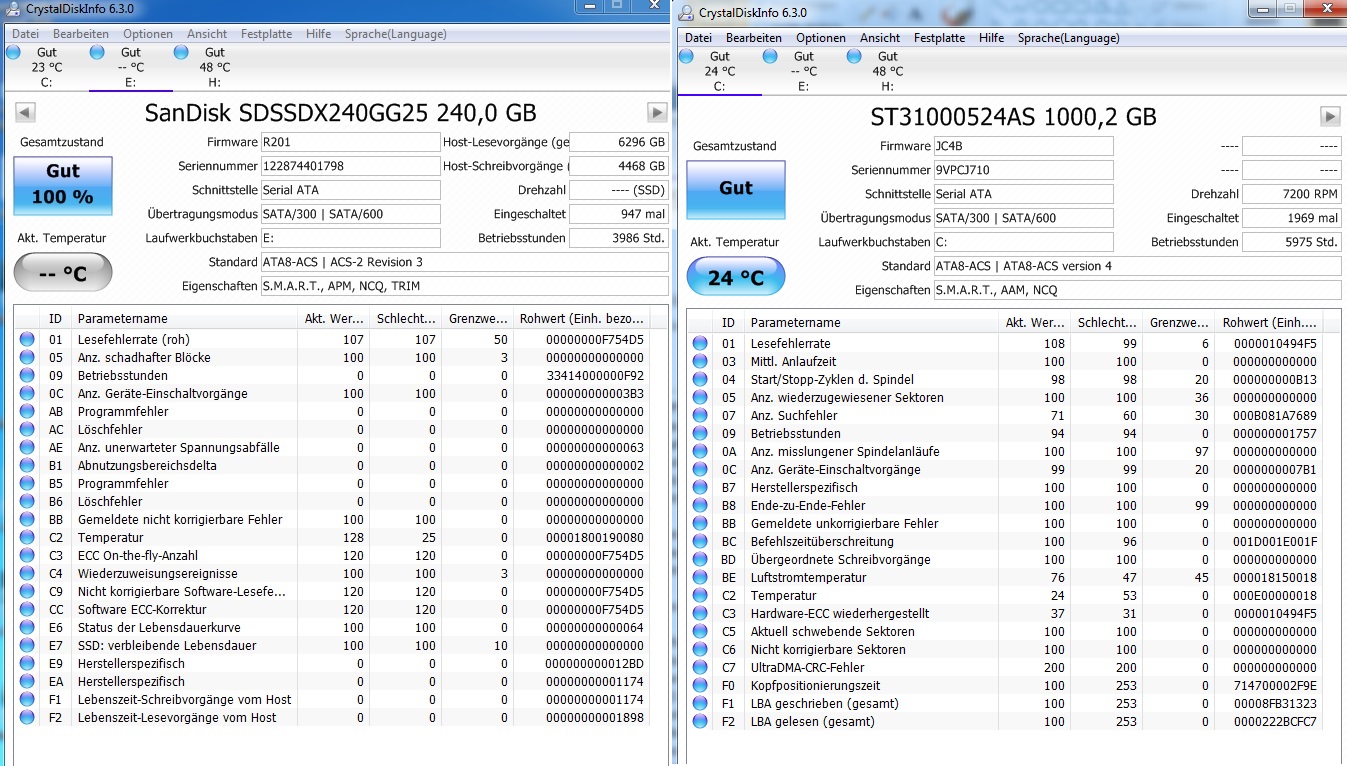Click status orb for Befehlszeitüberschreitung row
Screen dimensions: 1347x766
(700, 542)
